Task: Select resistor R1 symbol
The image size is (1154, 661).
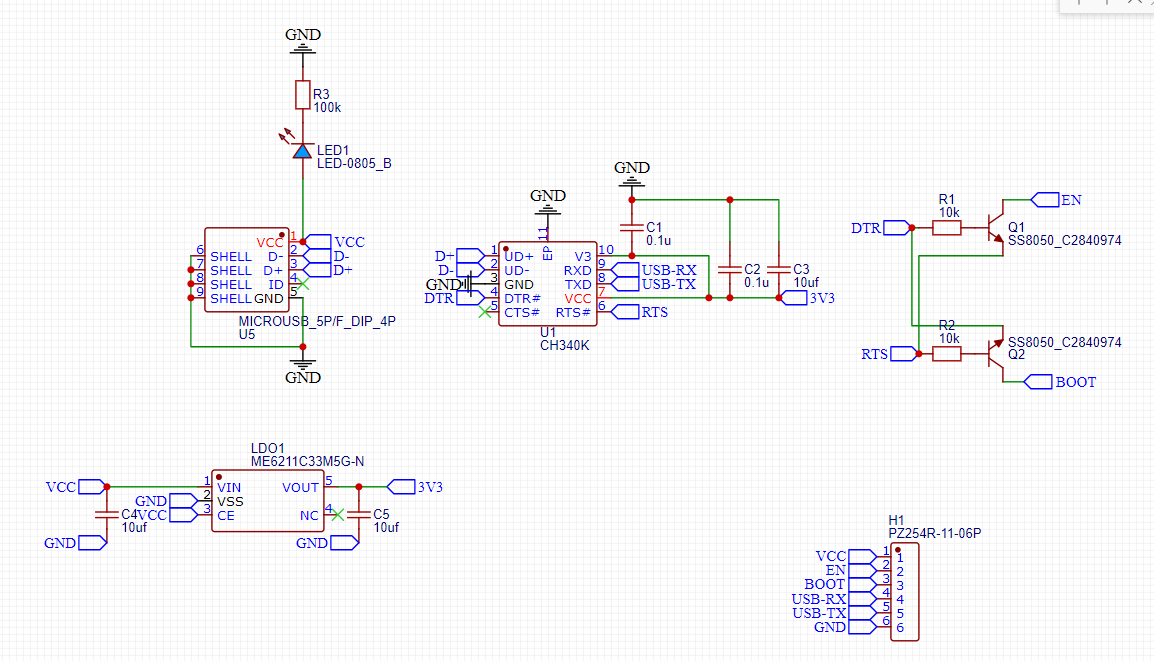Action: tap(946, 228)
